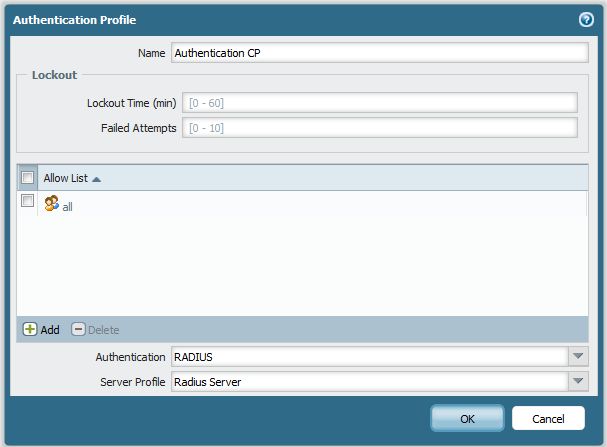Viewport: 607px width, 447px height.
Task: Toggle the Allow List header select-all checkbox
Action: tap(27, 178)
